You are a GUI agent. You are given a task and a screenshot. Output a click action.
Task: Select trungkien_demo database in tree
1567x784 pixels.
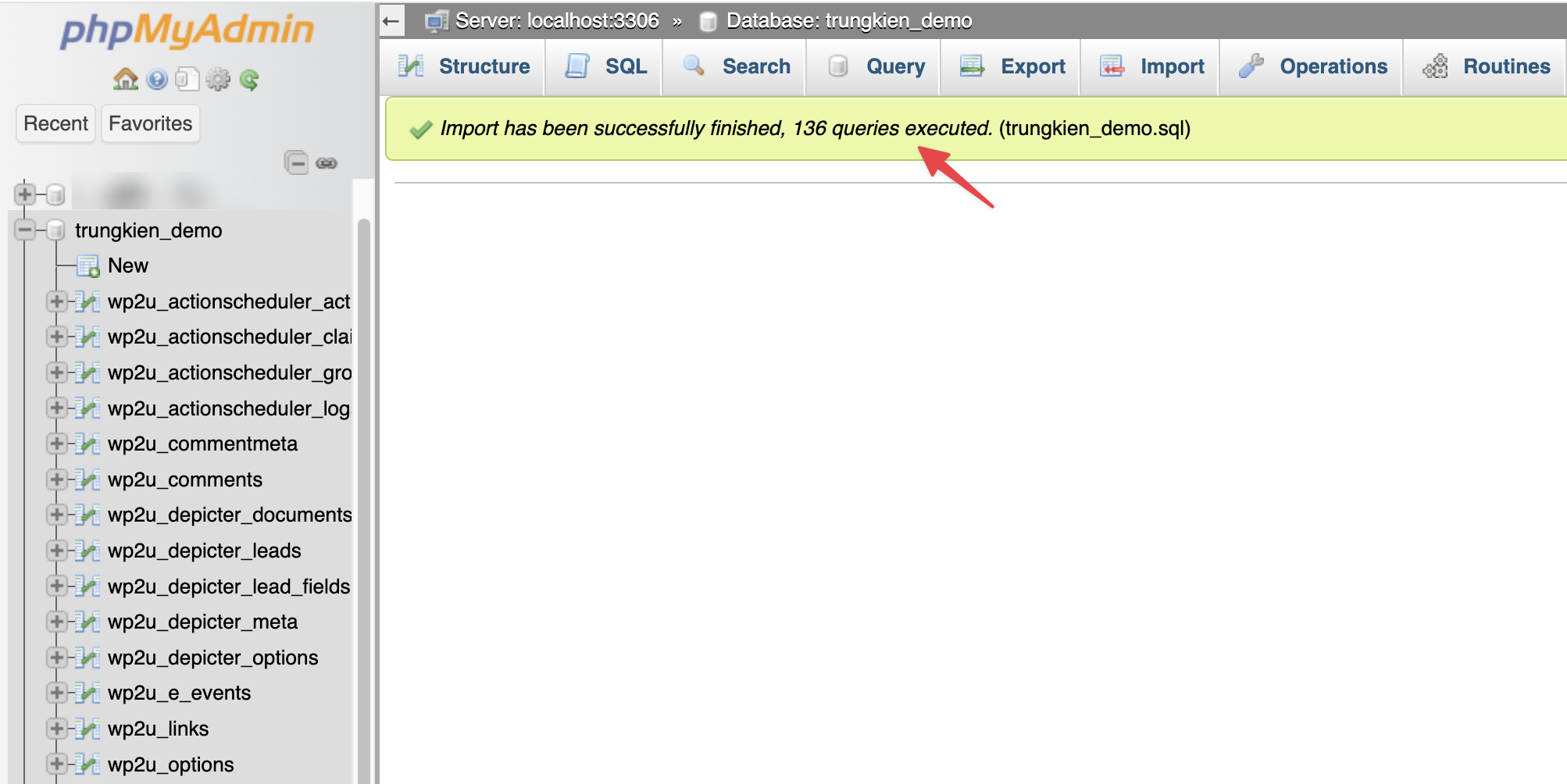[148, 230]
